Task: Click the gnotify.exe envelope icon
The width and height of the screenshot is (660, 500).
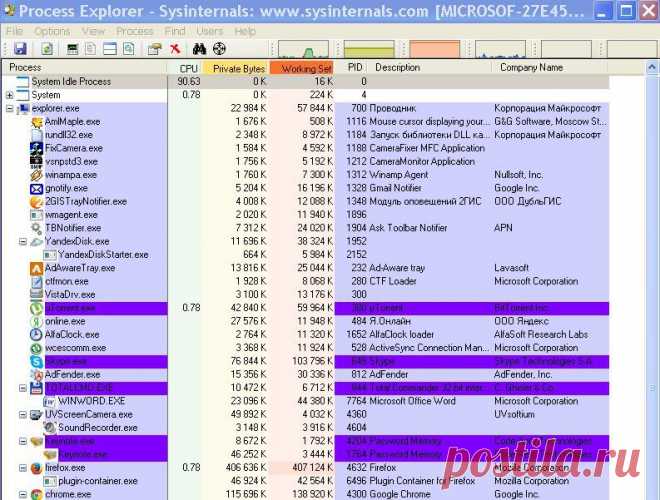Action: 36,189
